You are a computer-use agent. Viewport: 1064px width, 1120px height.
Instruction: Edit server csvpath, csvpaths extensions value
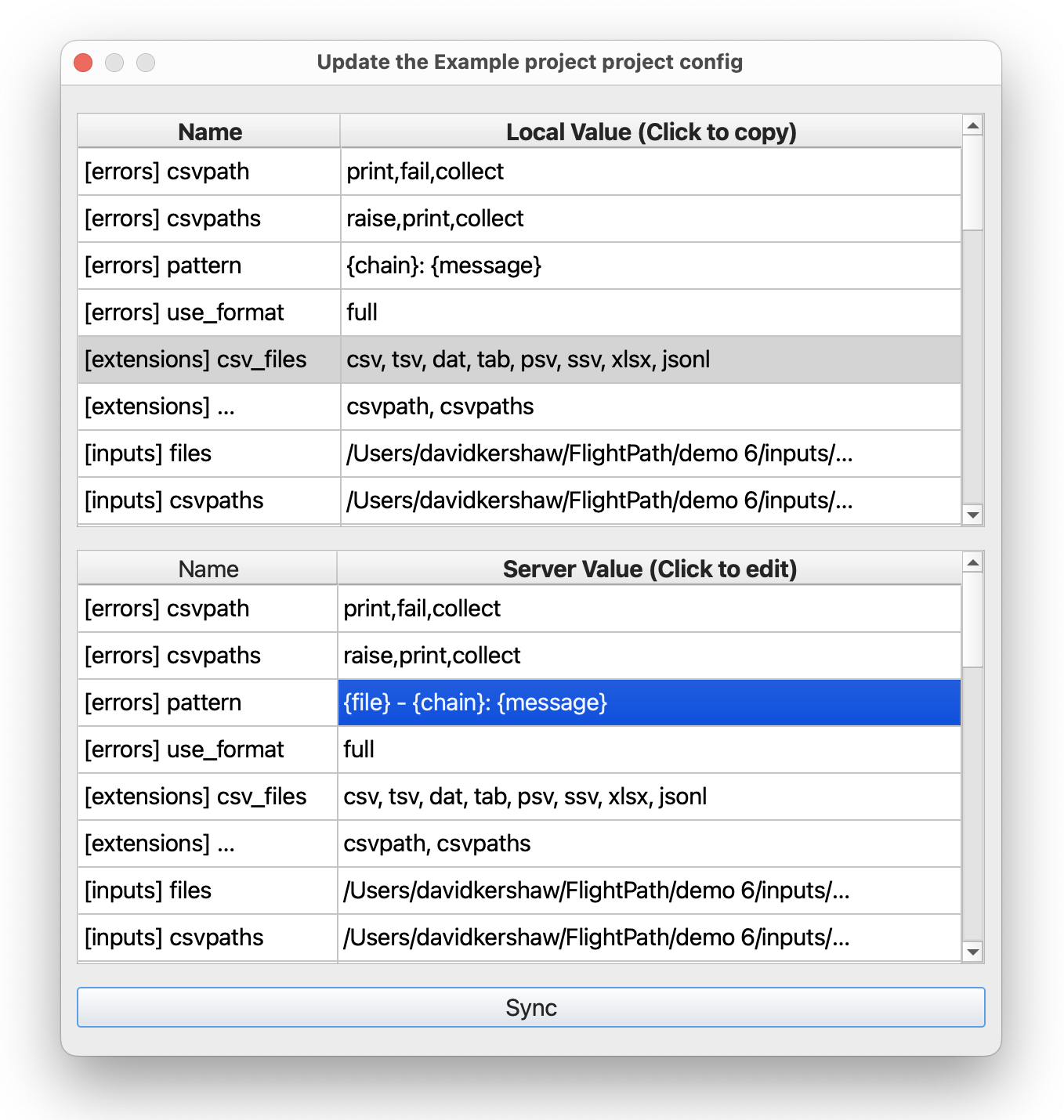[649, 844]
